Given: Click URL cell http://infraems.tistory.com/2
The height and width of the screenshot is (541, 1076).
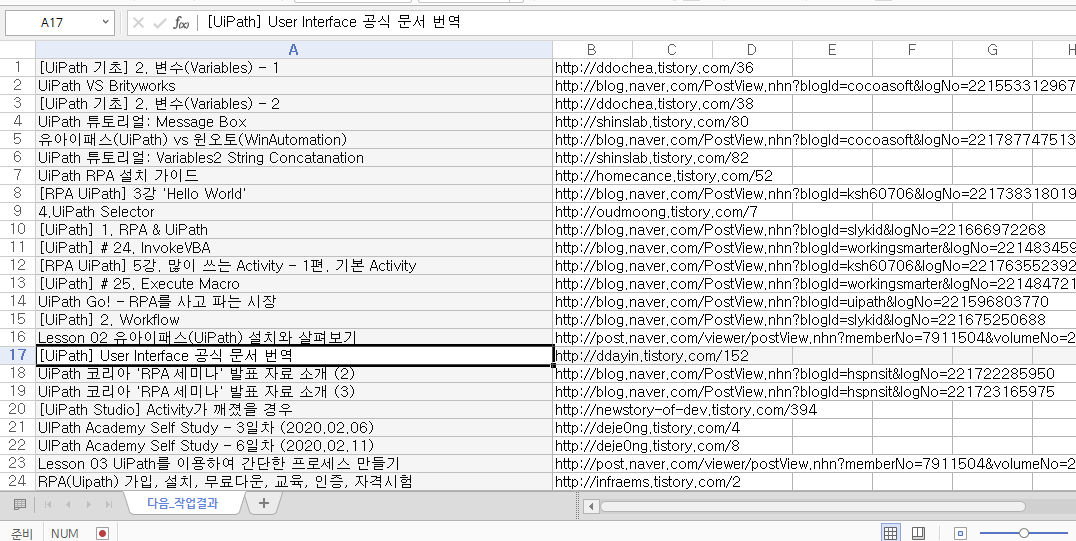Looking at the screenshot, I should click(x=592, y=481).
